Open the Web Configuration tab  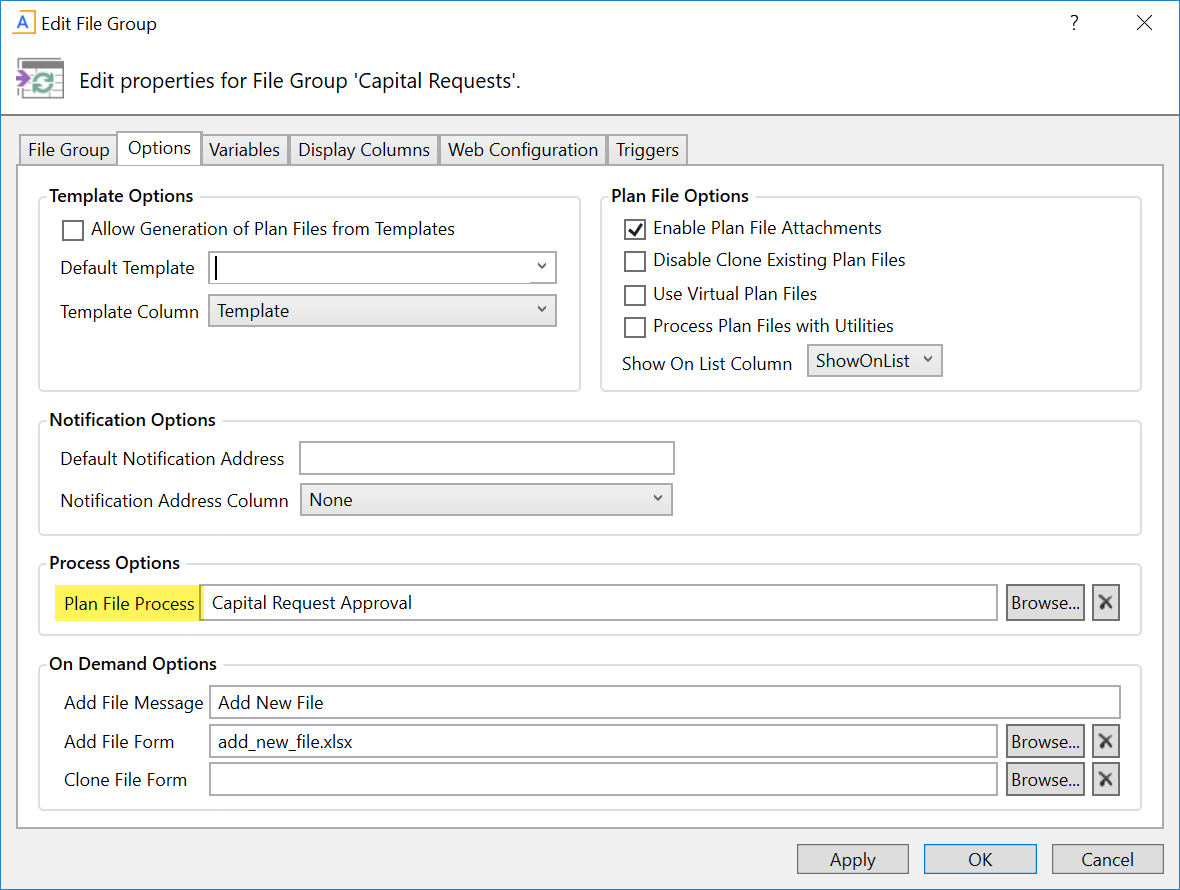click(522, 150)
